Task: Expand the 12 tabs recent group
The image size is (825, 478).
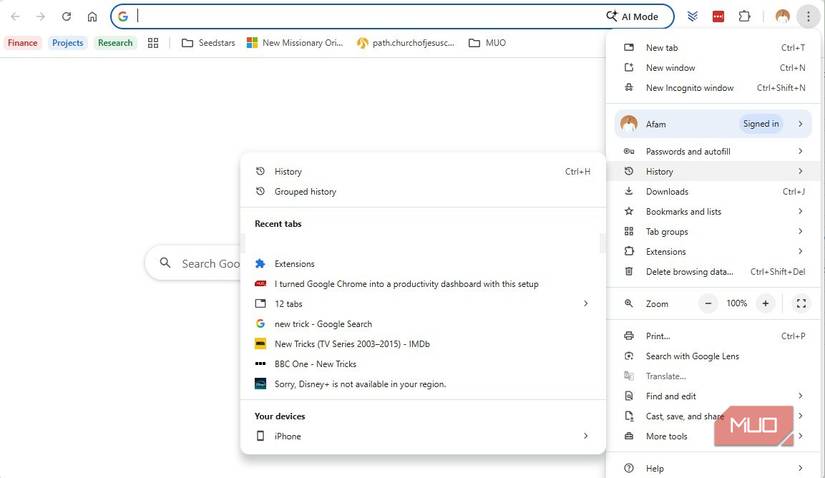Action: point(420,303)
